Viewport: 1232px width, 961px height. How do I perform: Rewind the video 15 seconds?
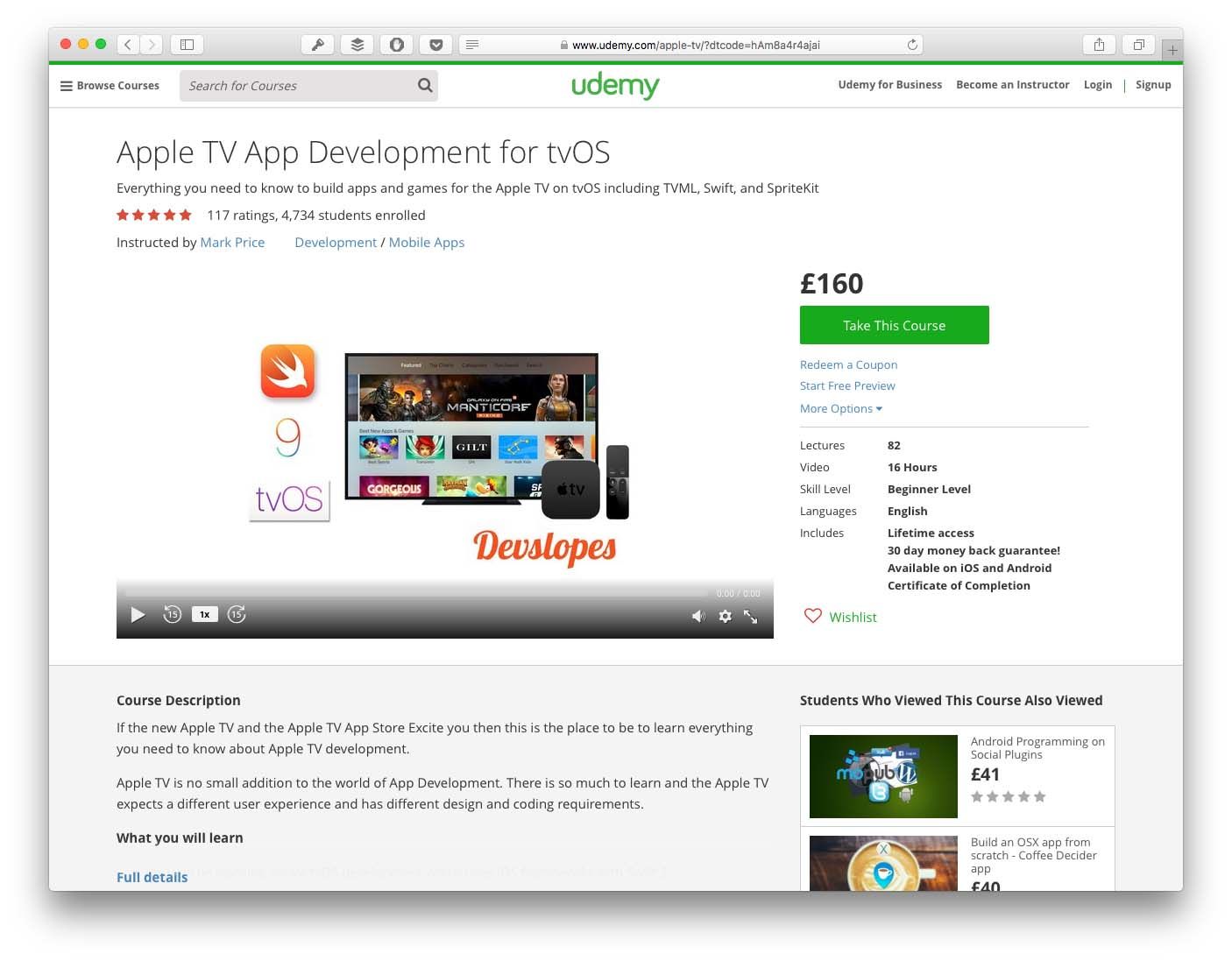(172, 614)
